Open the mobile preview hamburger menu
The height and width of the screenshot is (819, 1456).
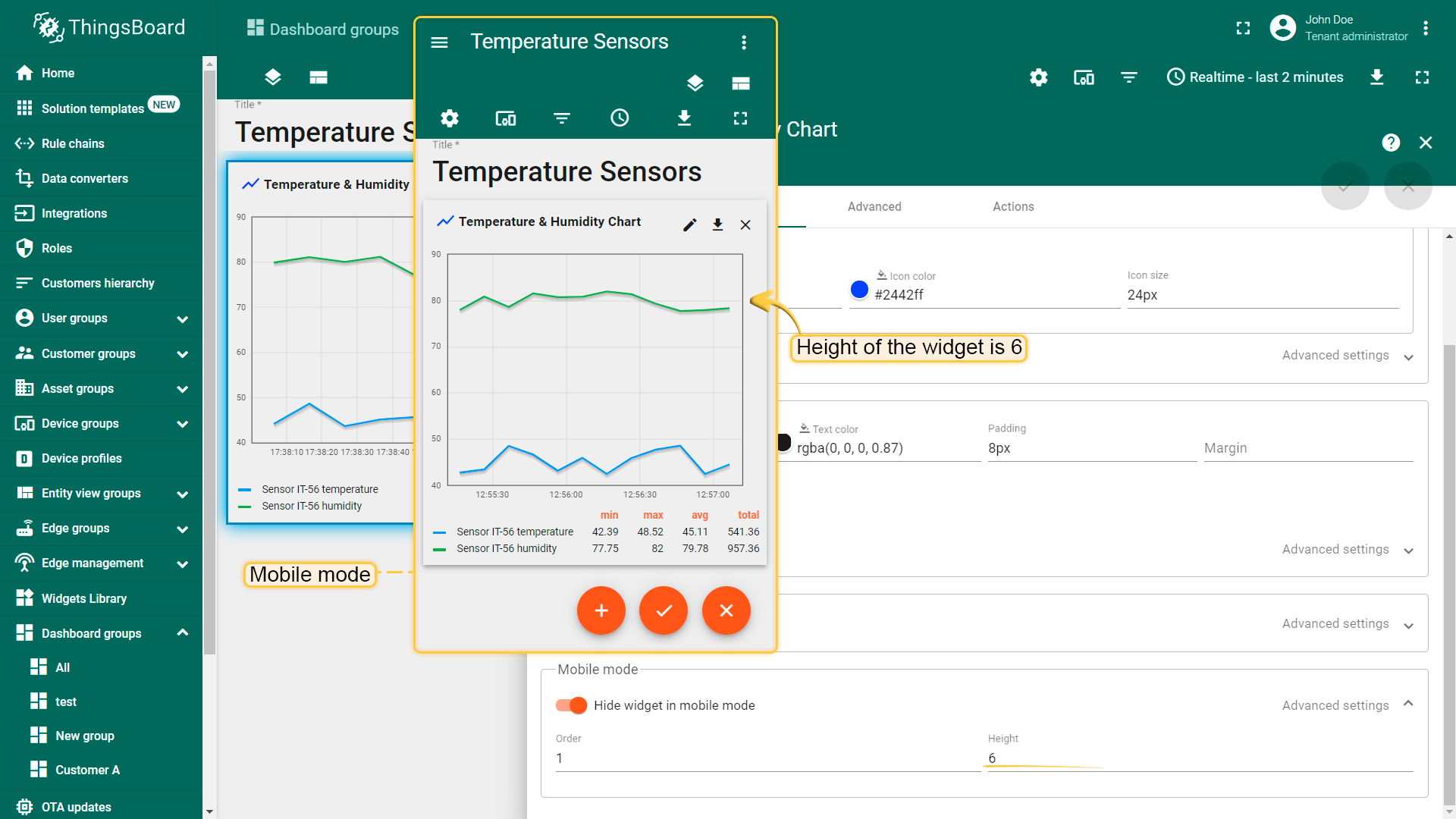coord(439,42)
